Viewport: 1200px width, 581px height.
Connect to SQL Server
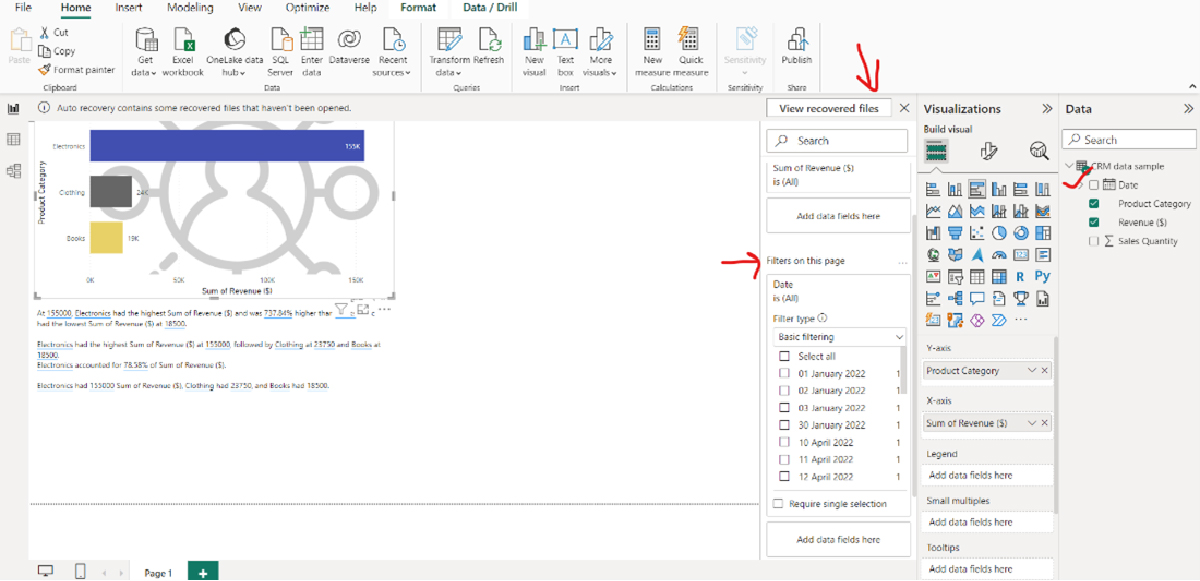tap(281, 51)
